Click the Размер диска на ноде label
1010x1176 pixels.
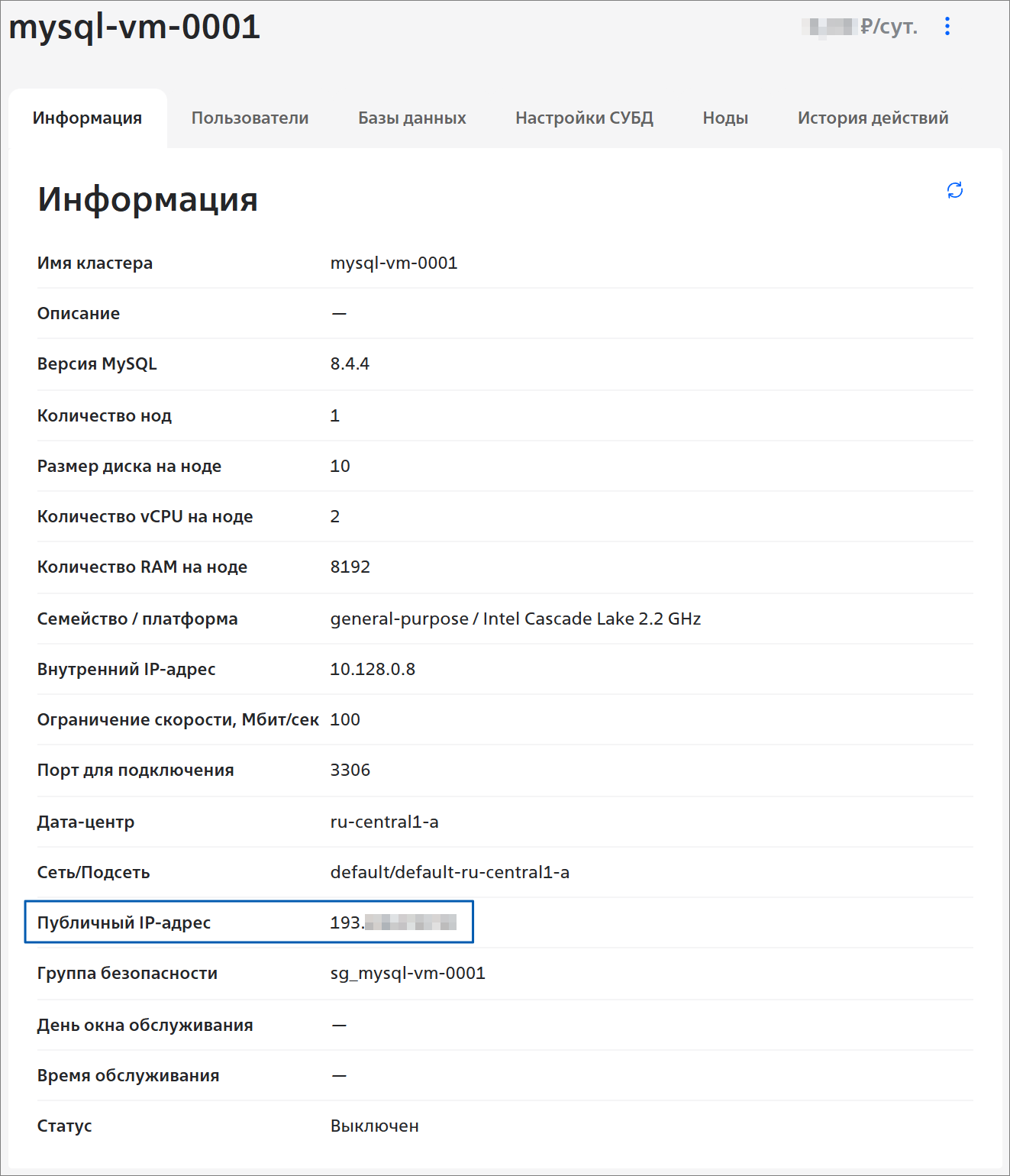pyautogui.click(x=130, y=466)
